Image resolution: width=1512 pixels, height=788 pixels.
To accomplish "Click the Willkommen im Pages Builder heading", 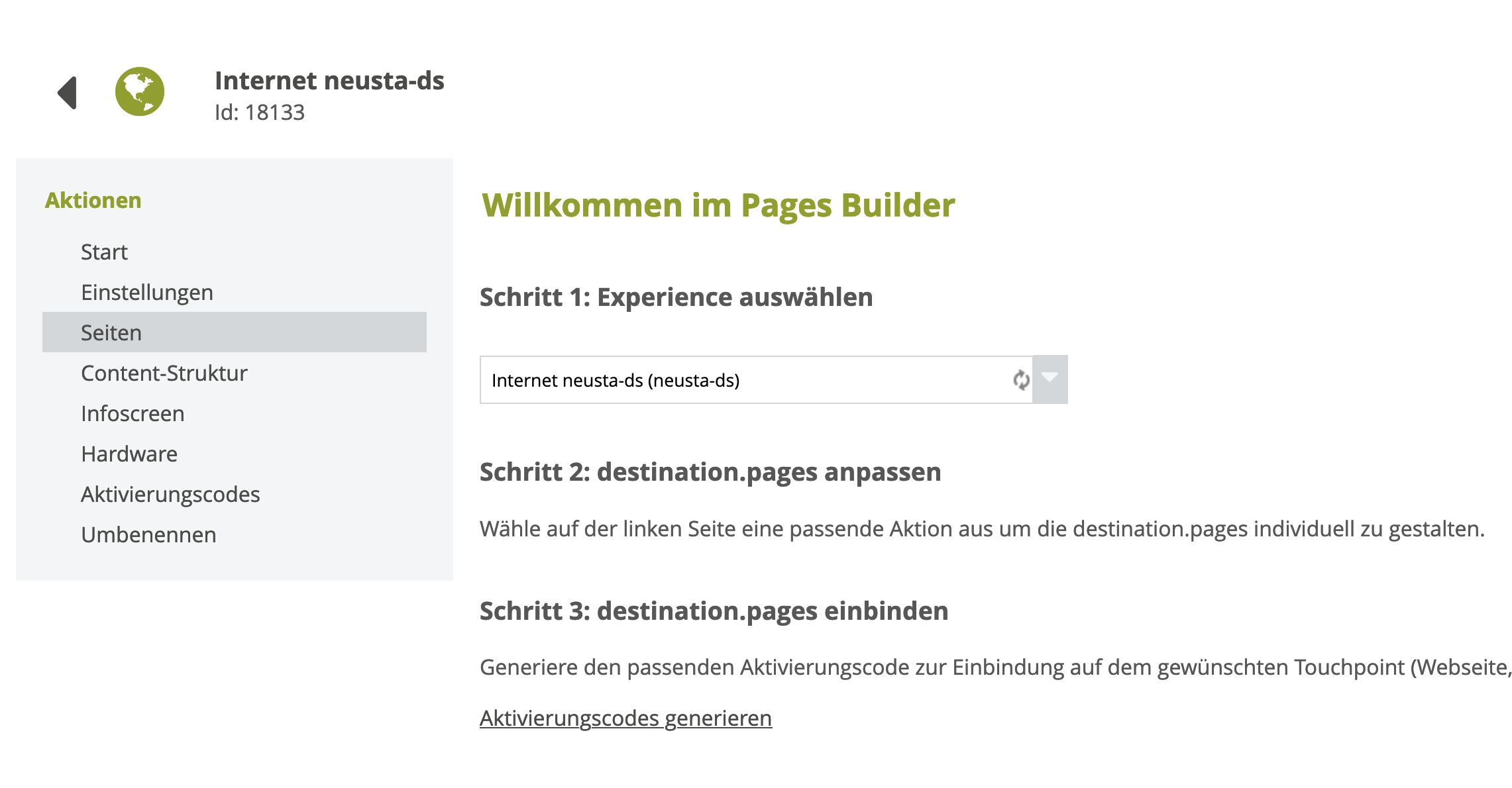I will click(x=718, y=205).
